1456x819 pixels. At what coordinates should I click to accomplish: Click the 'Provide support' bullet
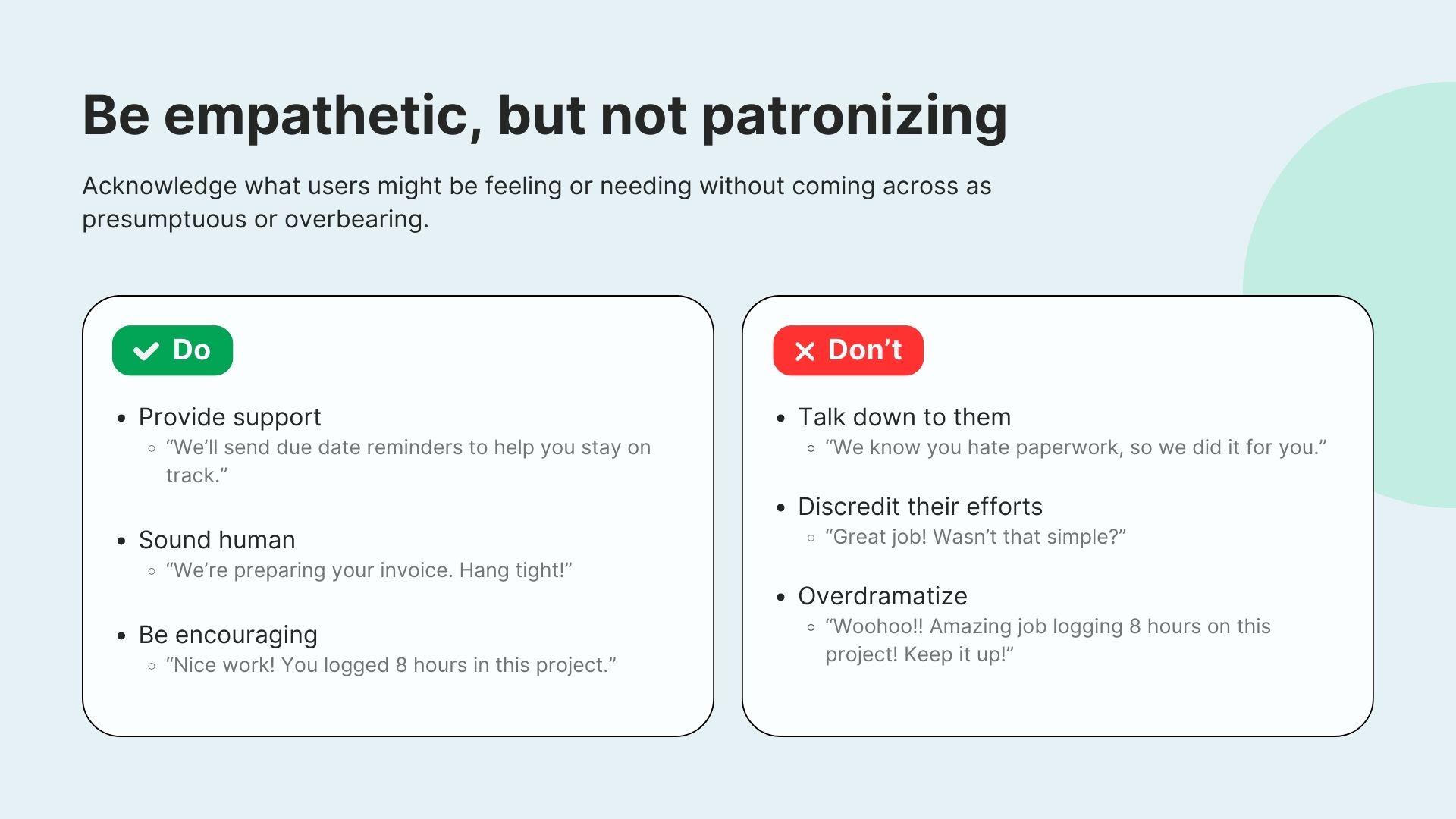tap(230, 417)
